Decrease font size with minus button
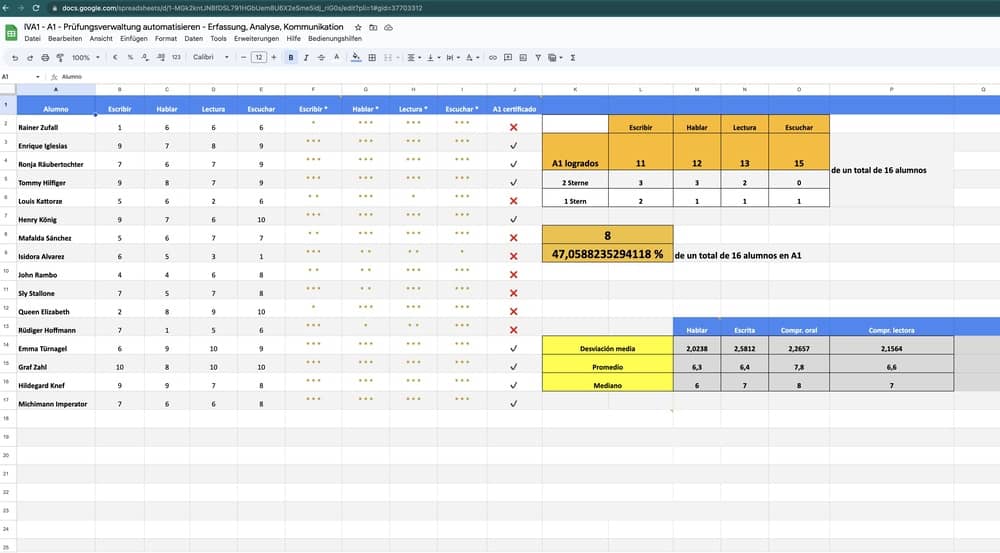The width and height of the screenshot is (1000, 553). pos(243,58)
